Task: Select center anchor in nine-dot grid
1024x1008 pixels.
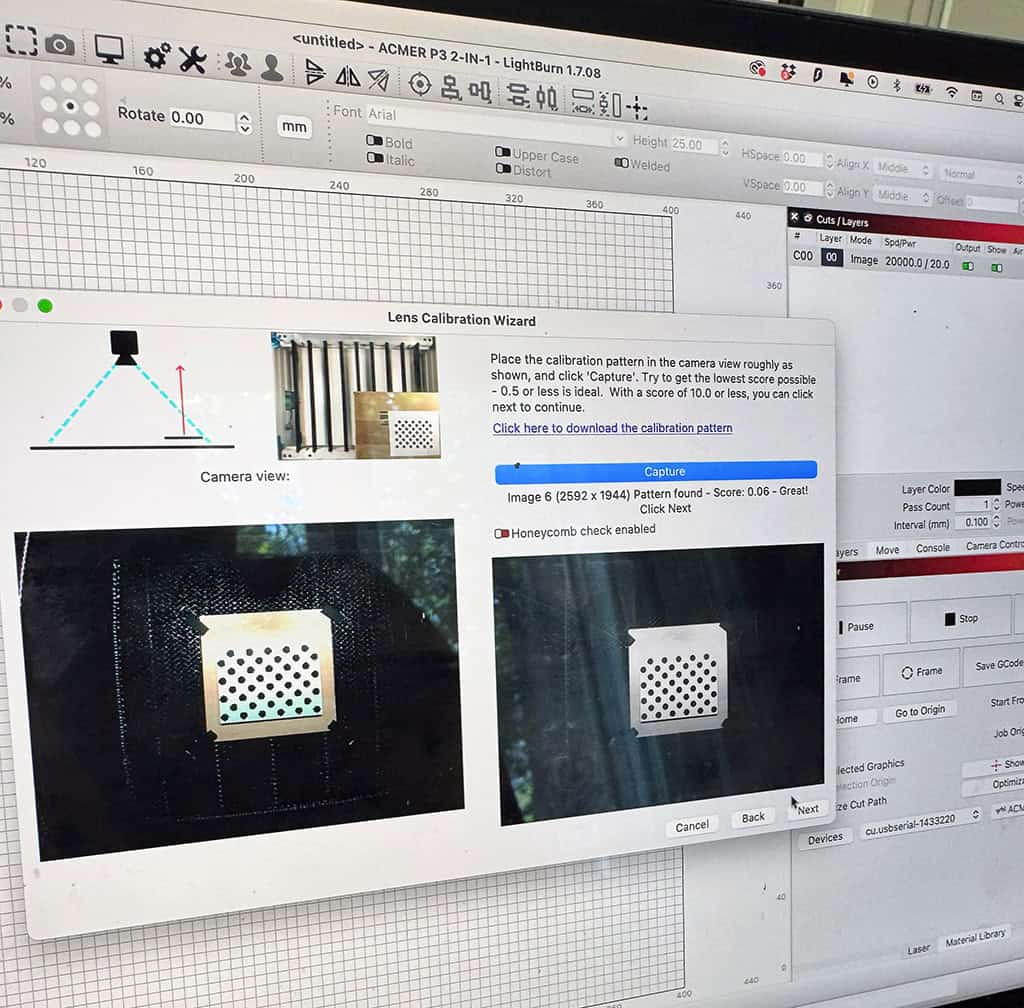Action: [70, 106]
